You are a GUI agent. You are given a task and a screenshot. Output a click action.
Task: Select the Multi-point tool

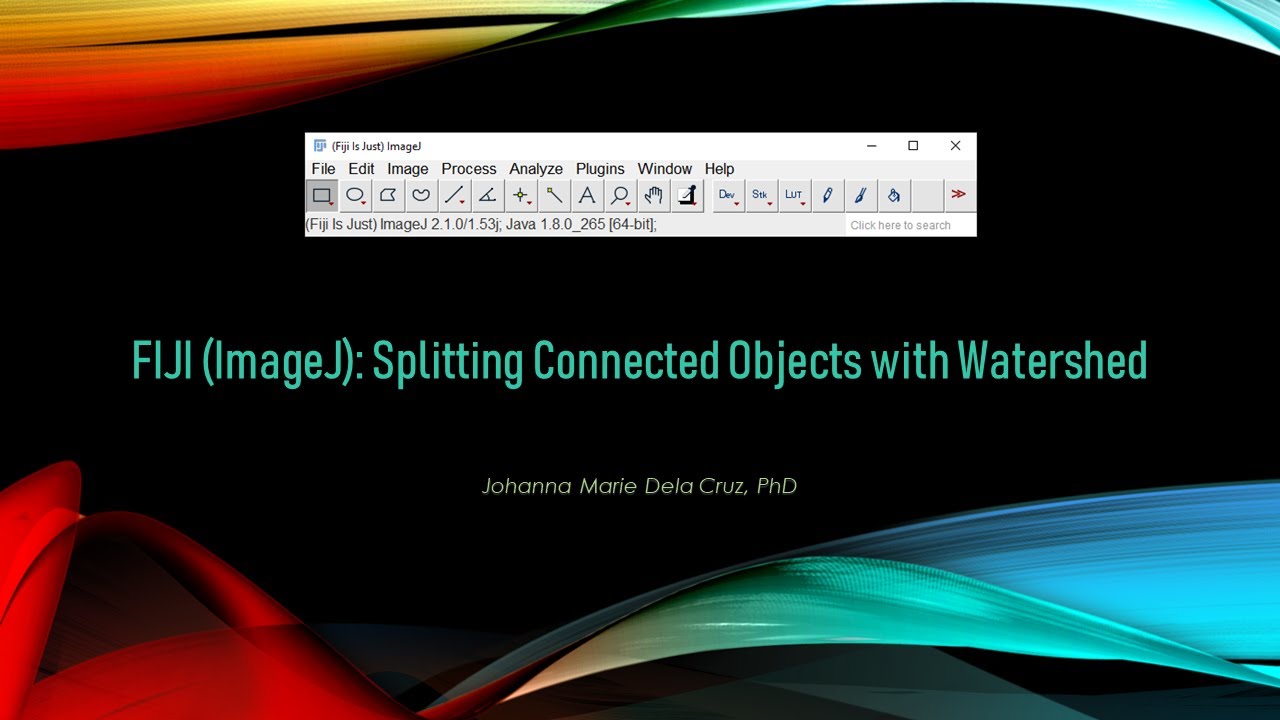click(521, 195)
